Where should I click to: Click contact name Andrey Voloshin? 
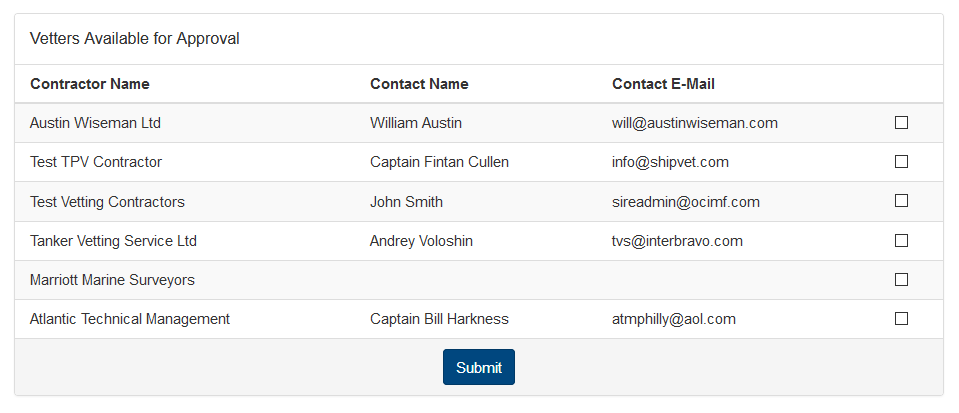pos(421,241)
